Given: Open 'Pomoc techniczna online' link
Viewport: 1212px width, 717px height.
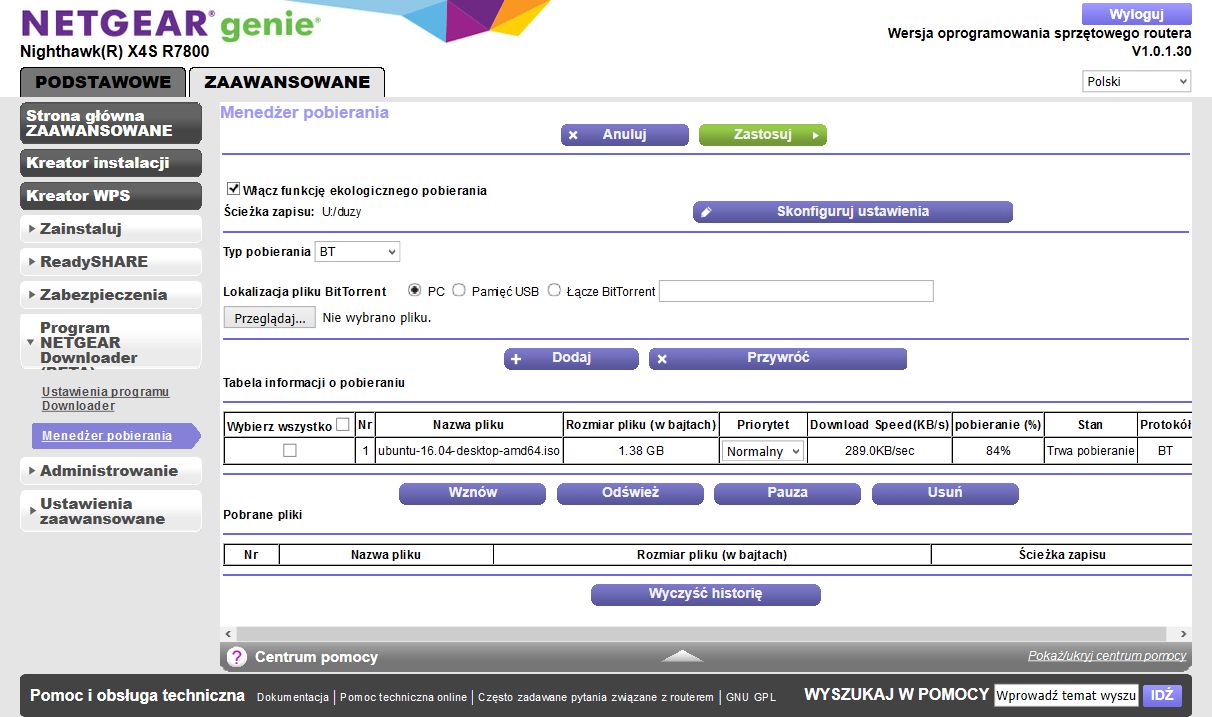Looking at the screenshot, I should click(403, 697).
